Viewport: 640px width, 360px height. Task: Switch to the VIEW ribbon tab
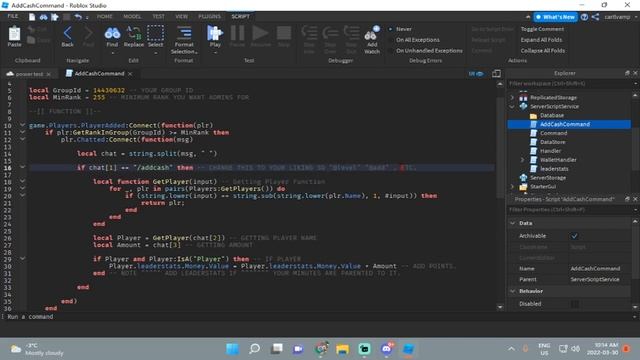coord(181,16)
